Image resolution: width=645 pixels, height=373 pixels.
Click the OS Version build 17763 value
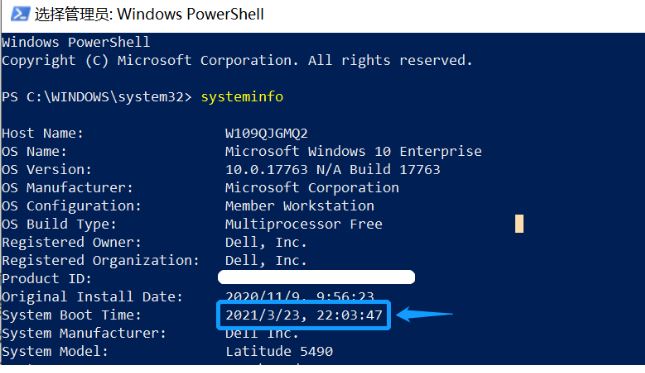pyautogui.click(x=332, y=169)
